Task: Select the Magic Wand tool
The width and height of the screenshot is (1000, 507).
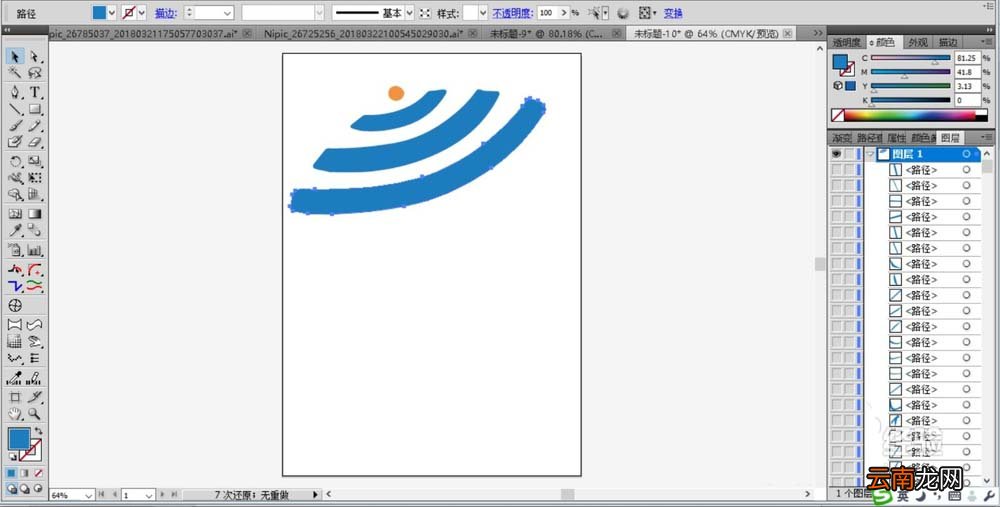Action: pos(15,73)
